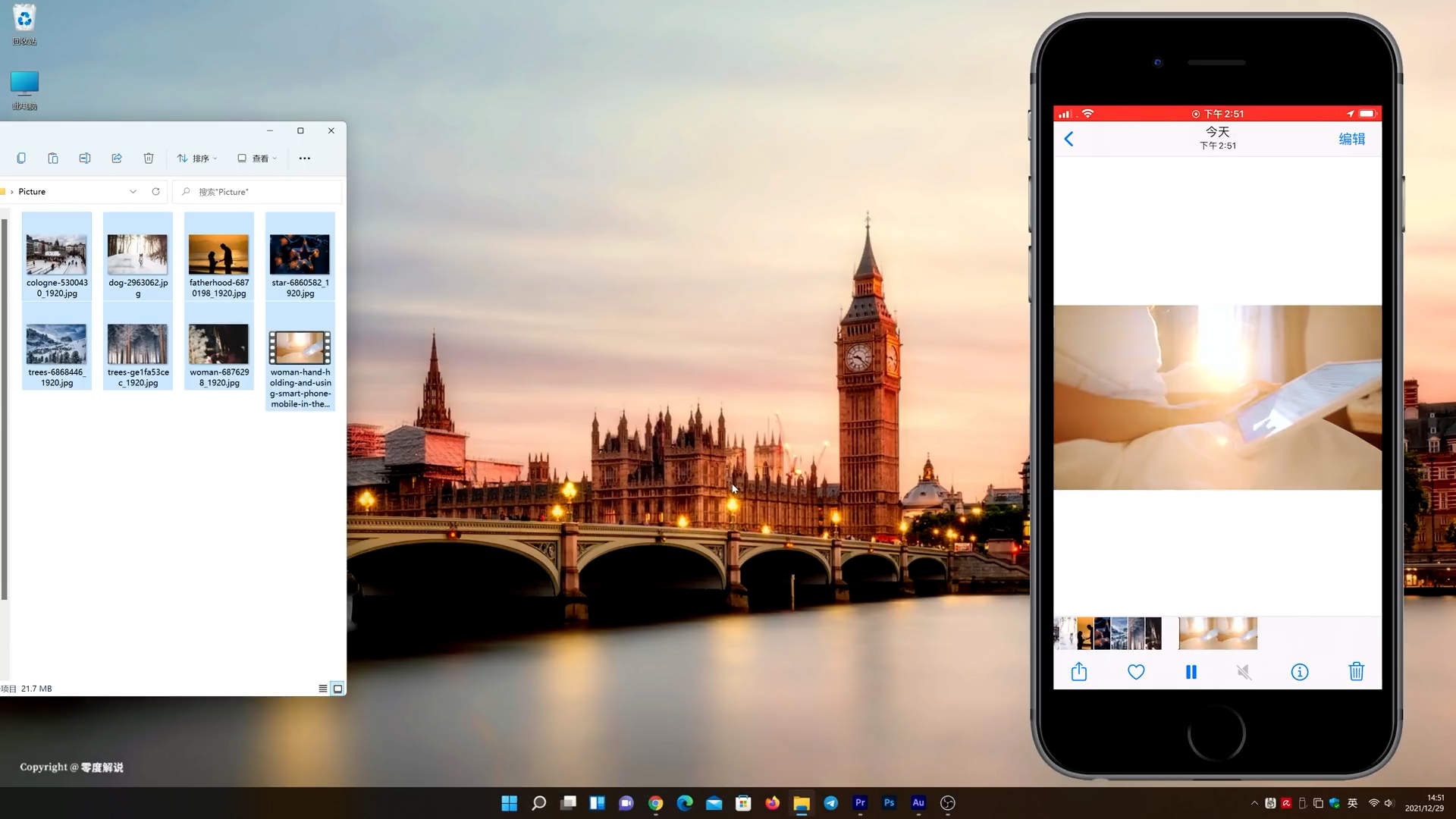Screen dimensions: 1456x819
Task: Open photo info icon on phone
Action: 1299,672
